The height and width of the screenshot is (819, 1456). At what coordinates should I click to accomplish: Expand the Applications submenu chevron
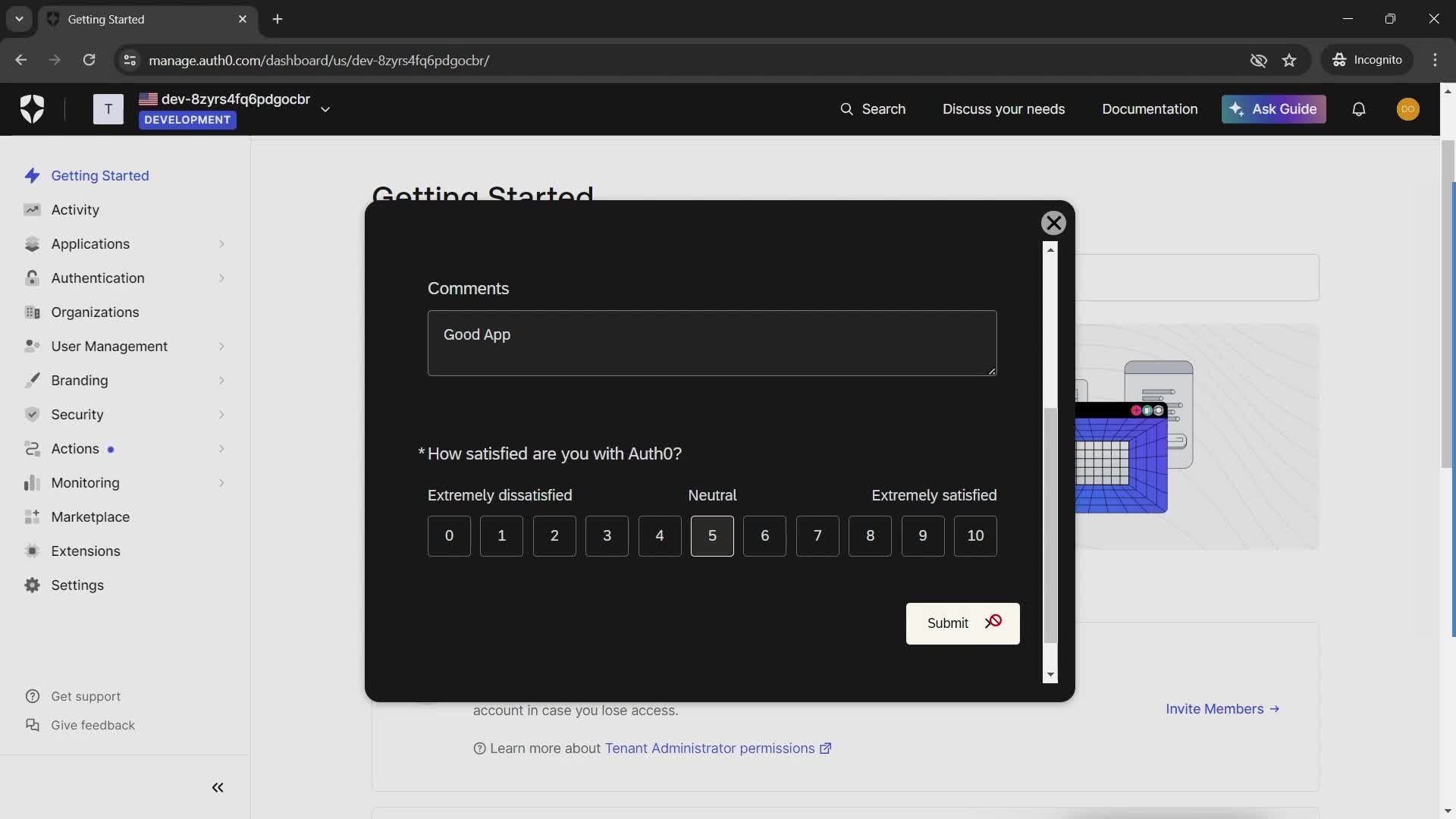(x=221, y=244)
